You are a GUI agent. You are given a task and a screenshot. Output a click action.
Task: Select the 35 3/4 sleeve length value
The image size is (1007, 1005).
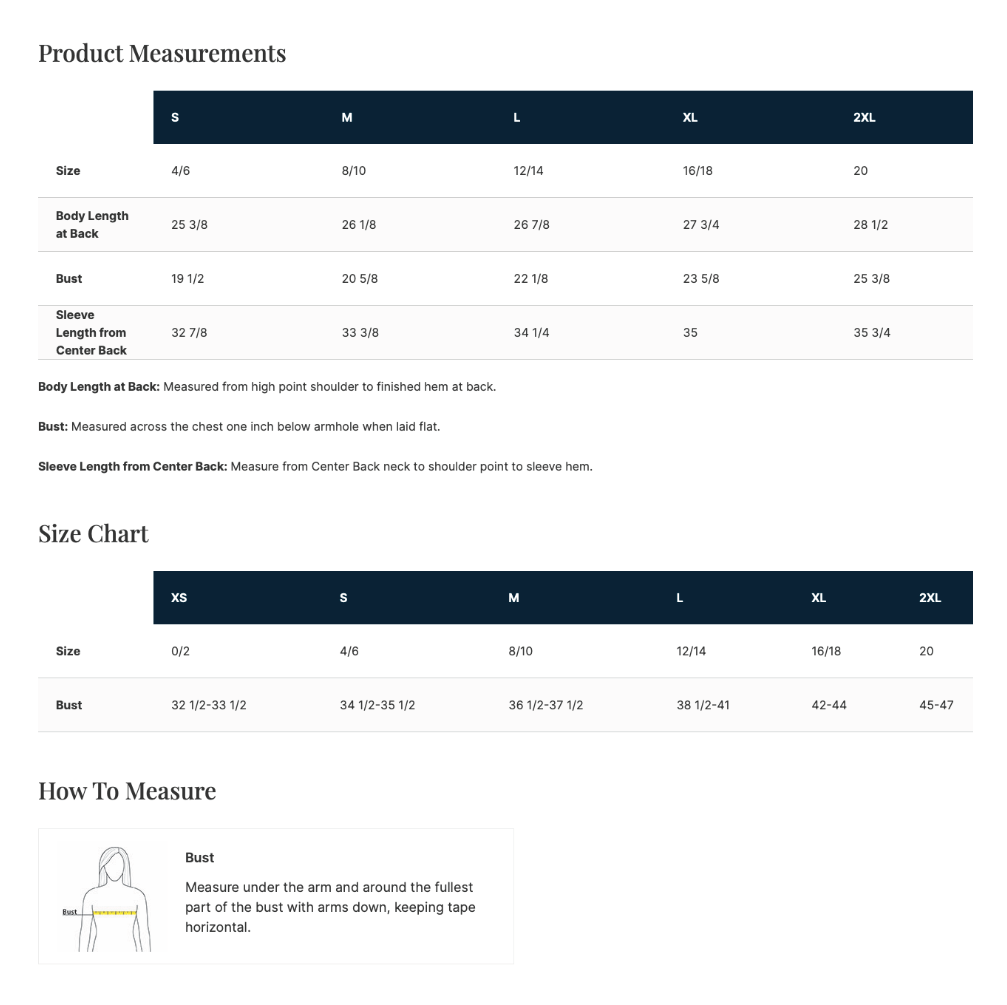[871, 333]
